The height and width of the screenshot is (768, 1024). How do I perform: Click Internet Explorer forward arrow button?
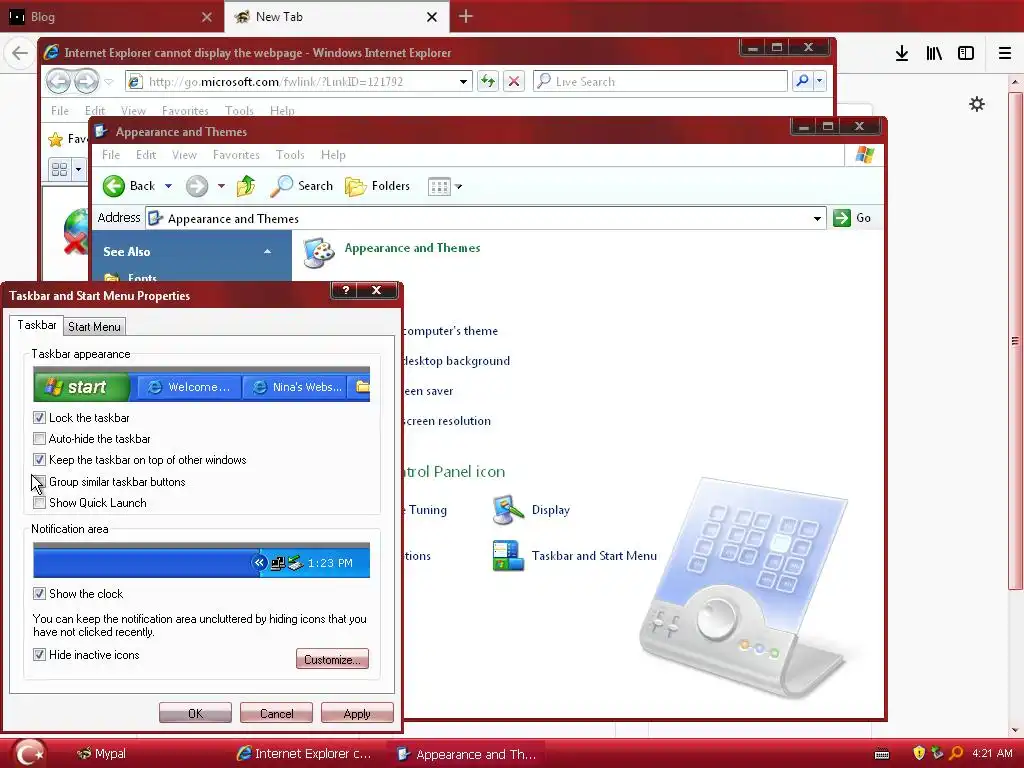pos(86,82)
